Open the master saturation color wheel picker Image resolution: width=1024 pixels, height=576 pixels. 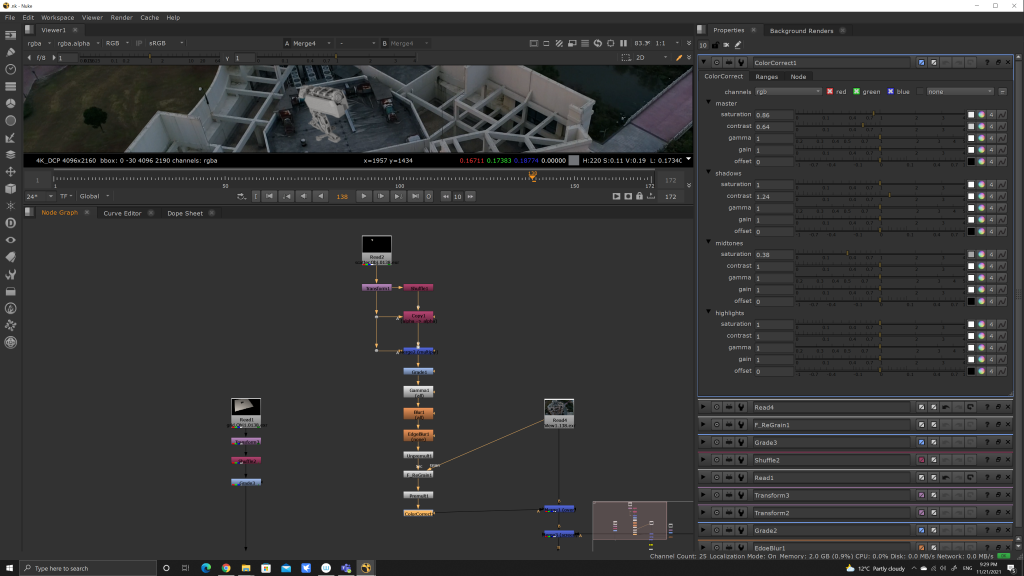click(x=981, y=115)
